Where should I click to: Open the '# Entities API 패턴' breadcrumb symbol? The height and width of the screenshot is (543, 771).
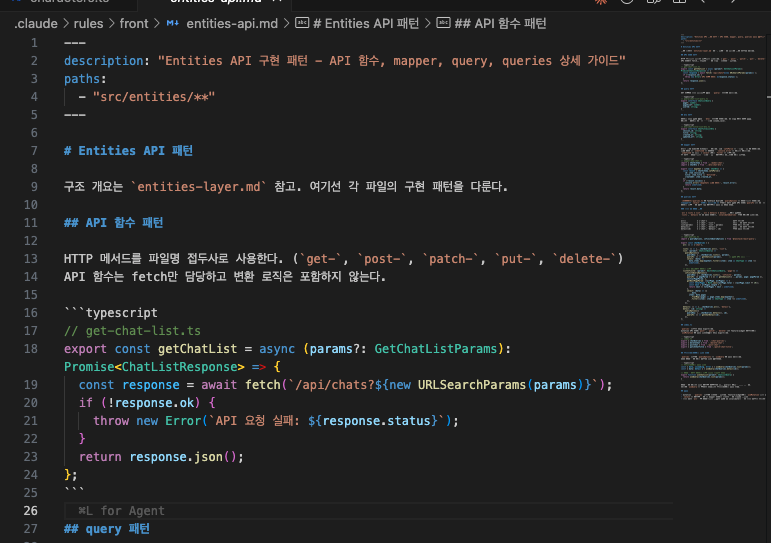click(366, 24)
